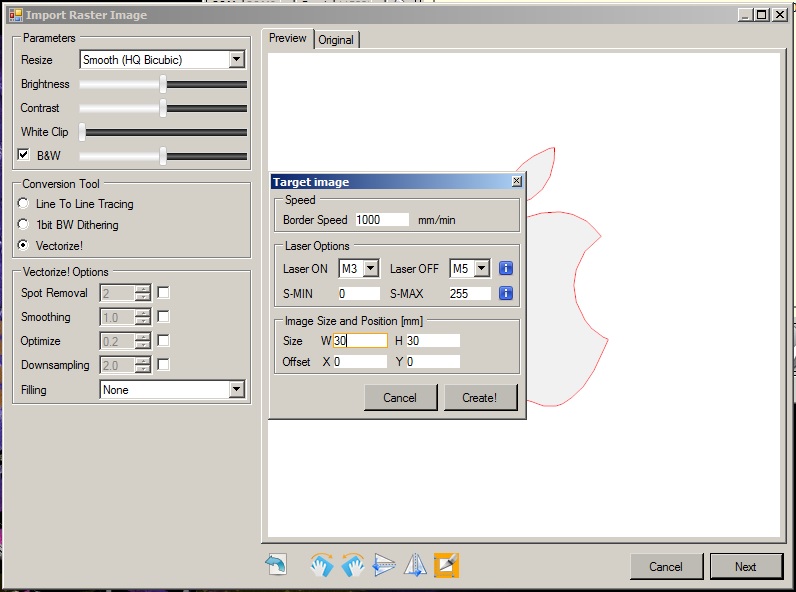Switch to the Preview tab
Image resolution: width=796 pixels, height=592 pixels.
click(x=288, y=38)
